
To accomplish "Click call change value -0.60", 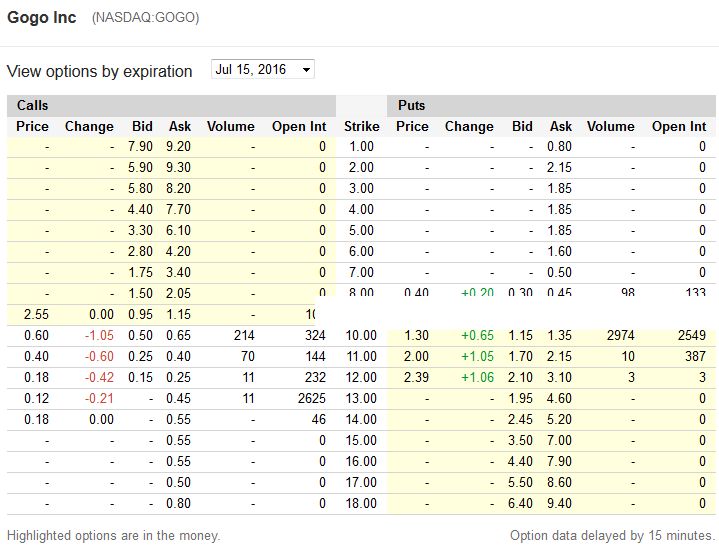I will point(99,356).
